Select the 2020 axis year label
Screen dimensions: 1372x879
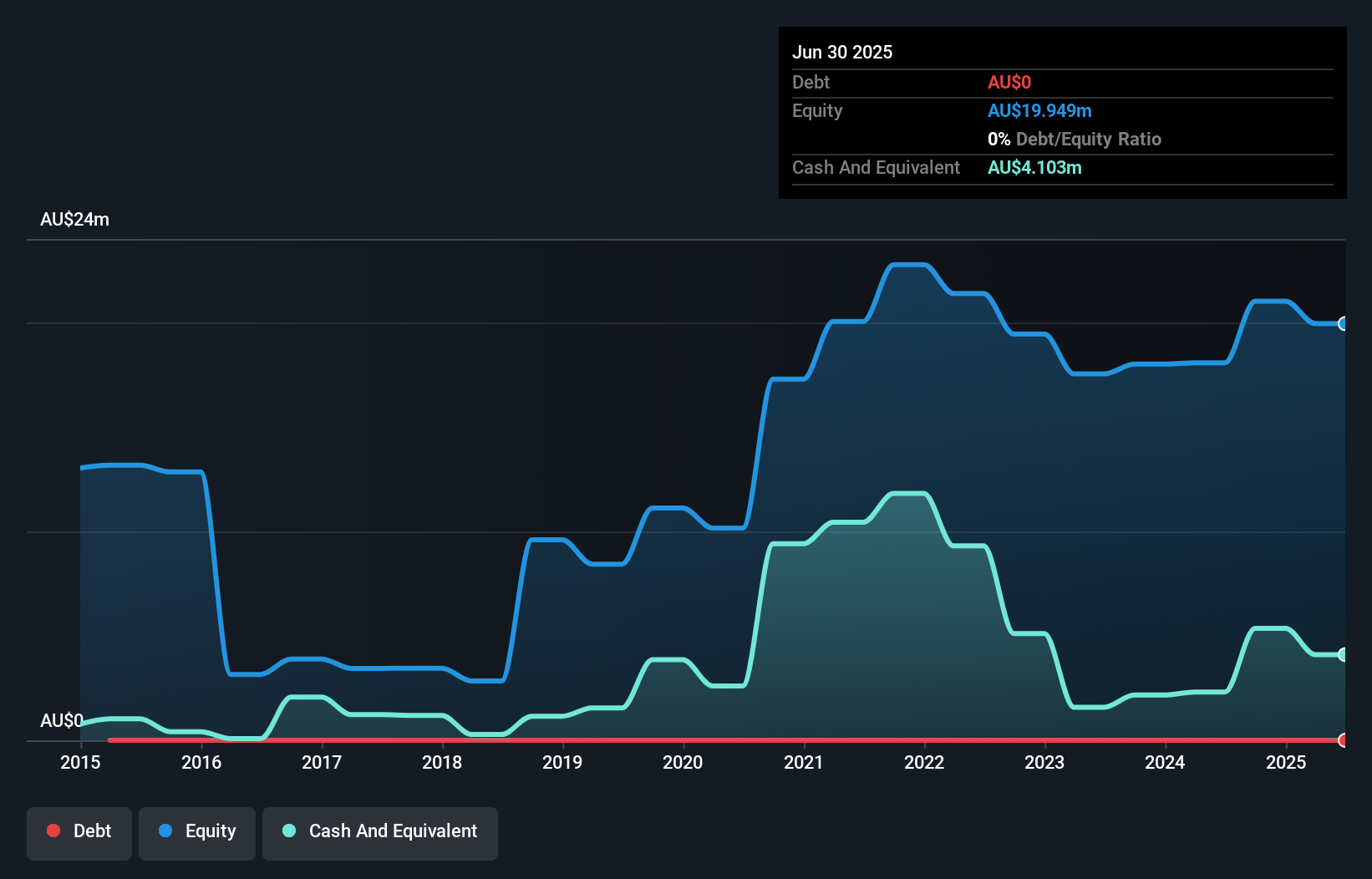tap(683, 762)
